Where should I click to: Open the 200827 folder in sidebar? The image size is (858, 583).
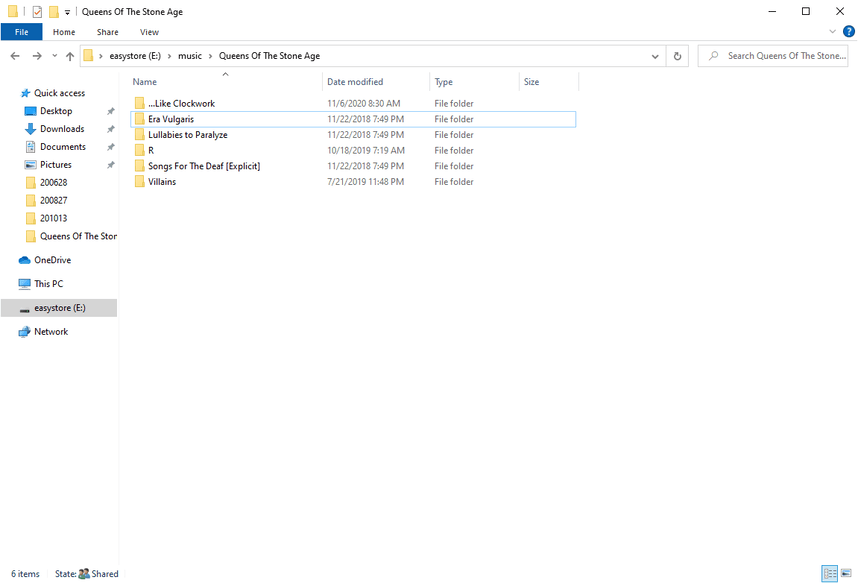tap(53, 200)
